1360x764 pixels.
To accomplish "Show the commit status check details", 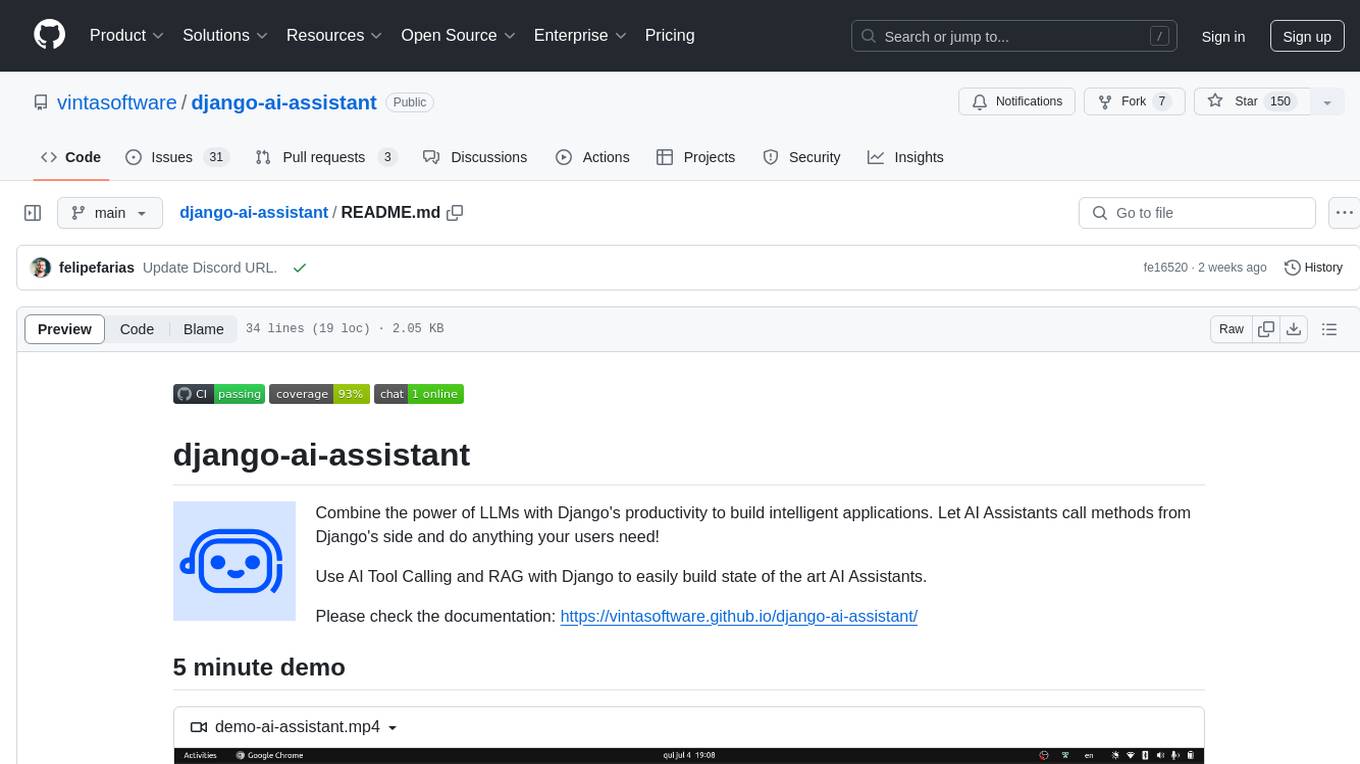I will click(299, 268).
